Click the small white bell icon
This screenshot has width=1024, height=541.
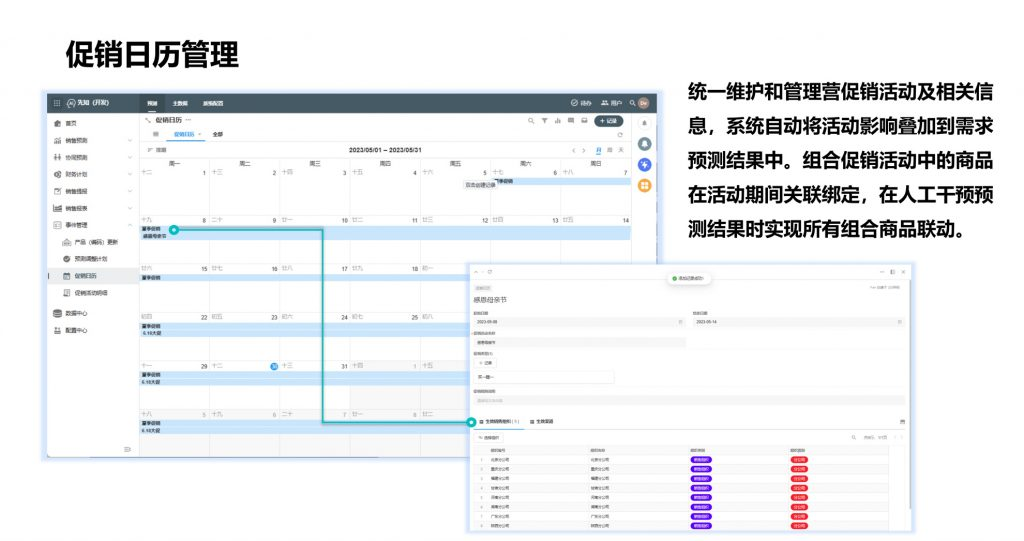pyautogui.click(x=645, y=123)
